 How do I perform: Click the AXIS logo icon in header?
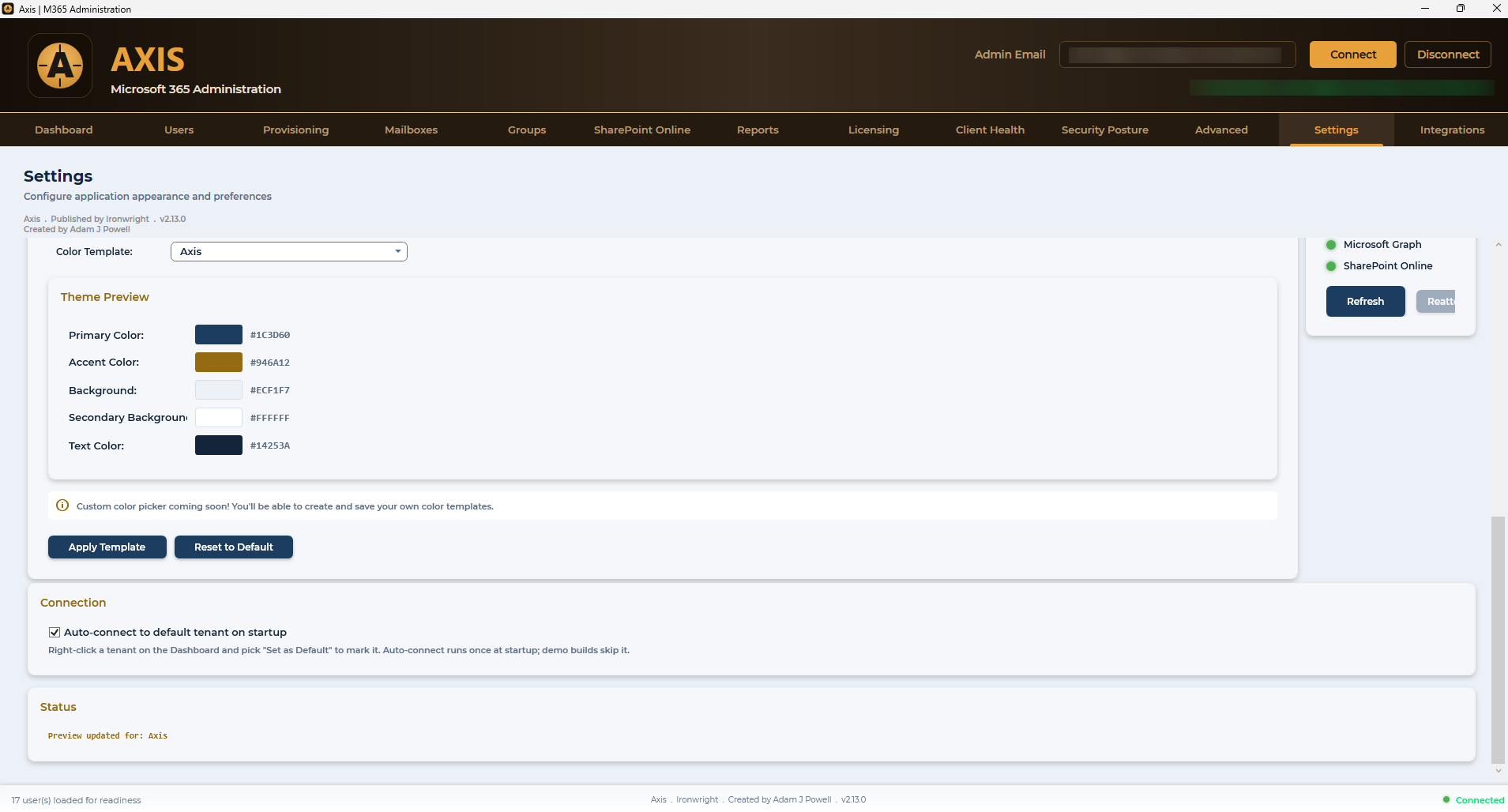(x=60, y=66)
